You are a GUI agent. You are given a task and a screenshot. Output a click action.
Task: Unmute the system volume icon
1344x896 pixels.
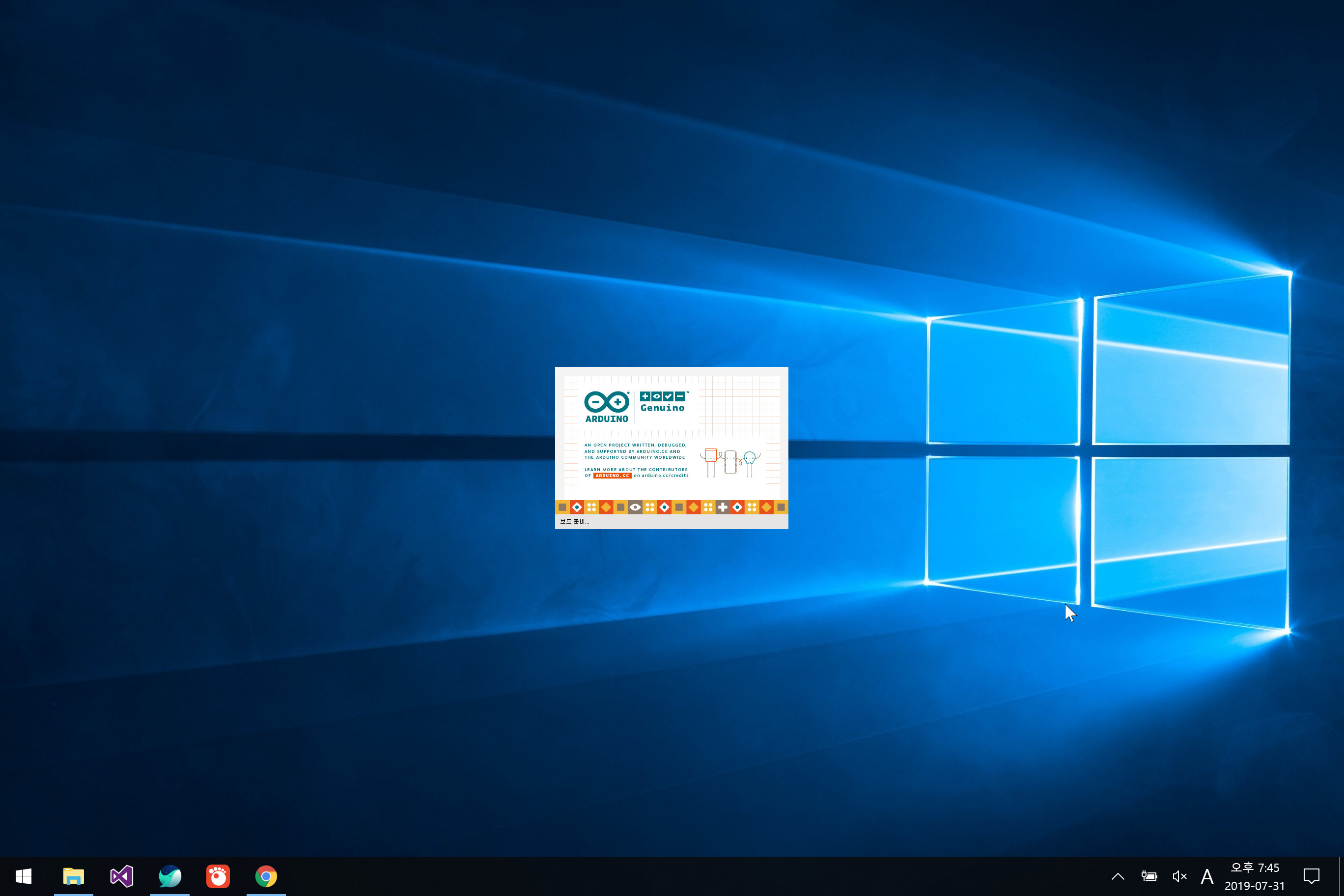tap(1179, 876)
